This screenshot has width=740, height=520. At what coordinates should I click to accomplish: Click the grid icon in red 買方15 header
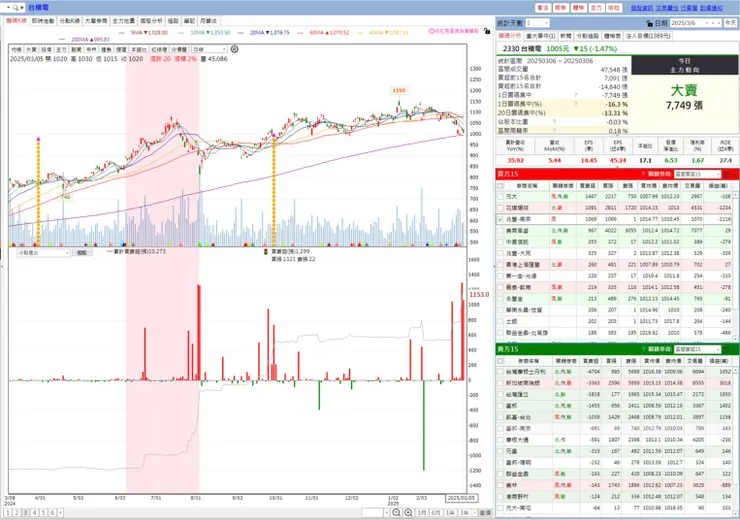727,174
